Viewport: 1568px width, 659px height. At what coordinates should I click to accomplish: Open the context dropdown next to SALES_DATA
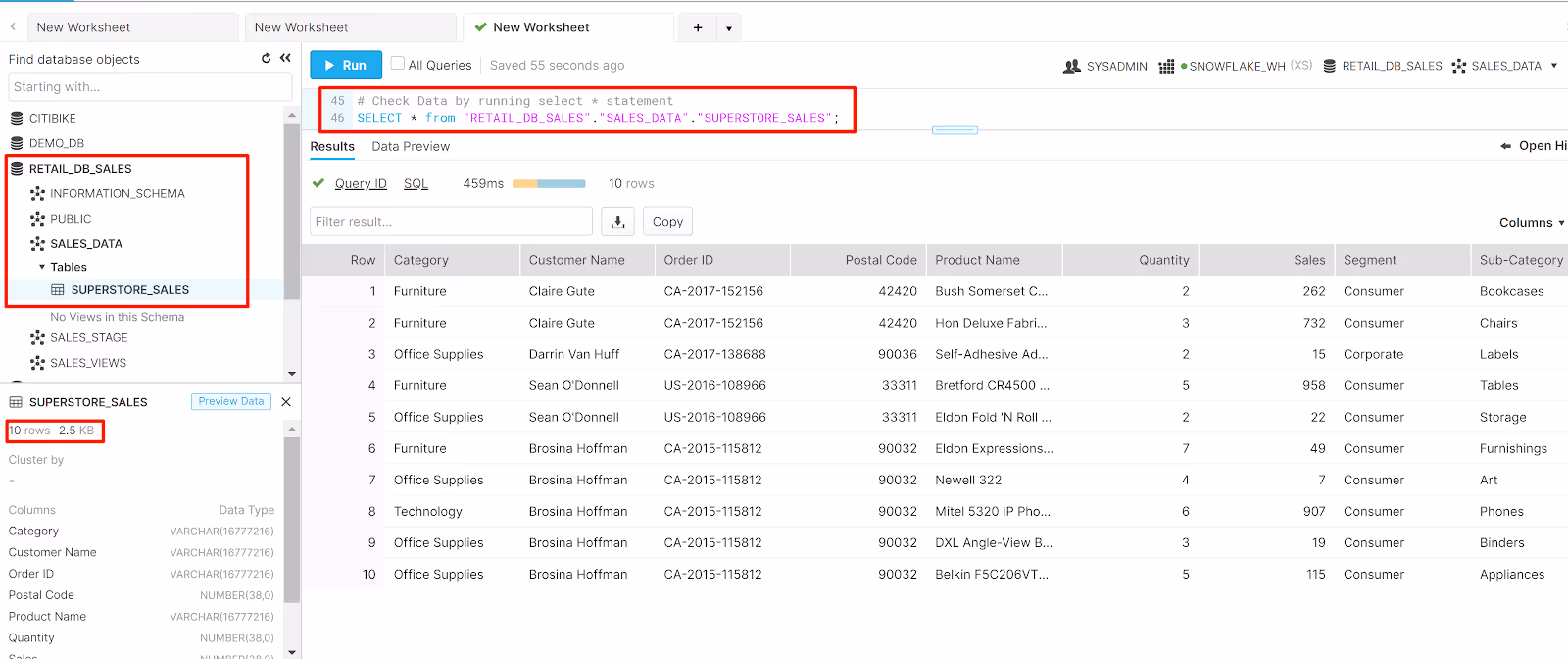(1554, 66)
